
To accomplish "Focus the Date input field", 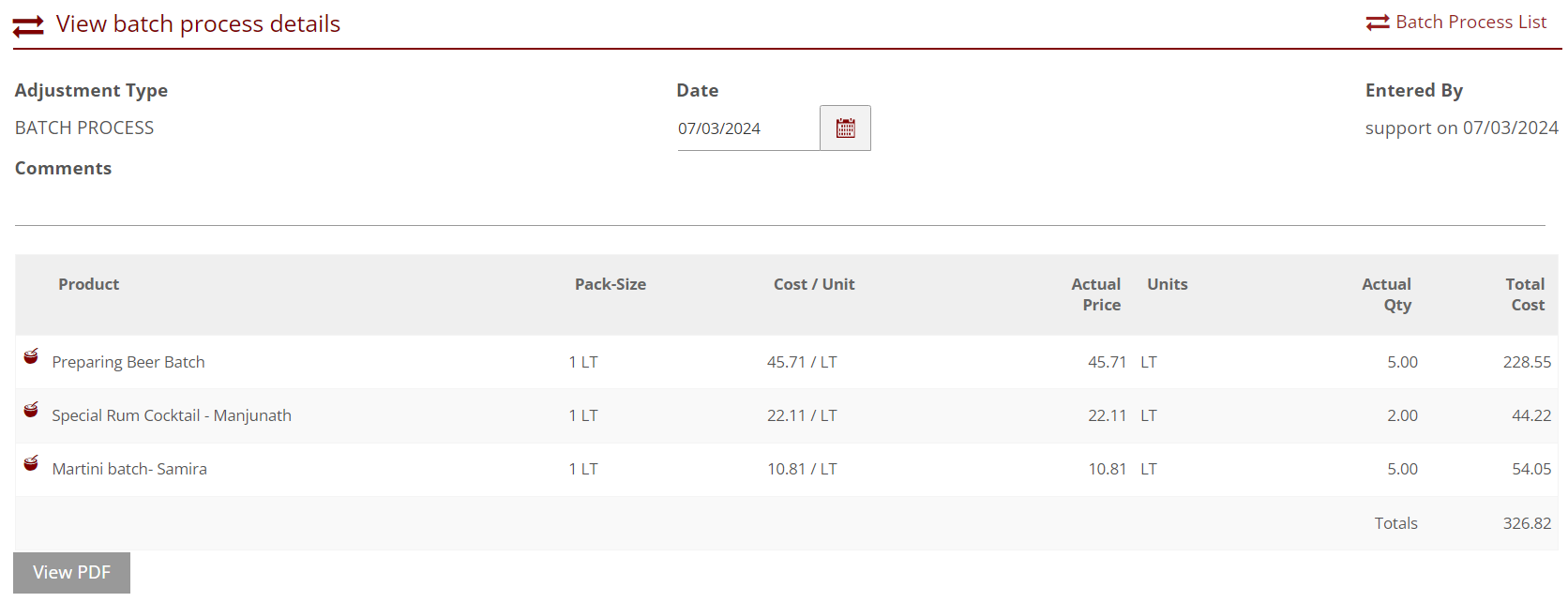I will click(746, 128).
